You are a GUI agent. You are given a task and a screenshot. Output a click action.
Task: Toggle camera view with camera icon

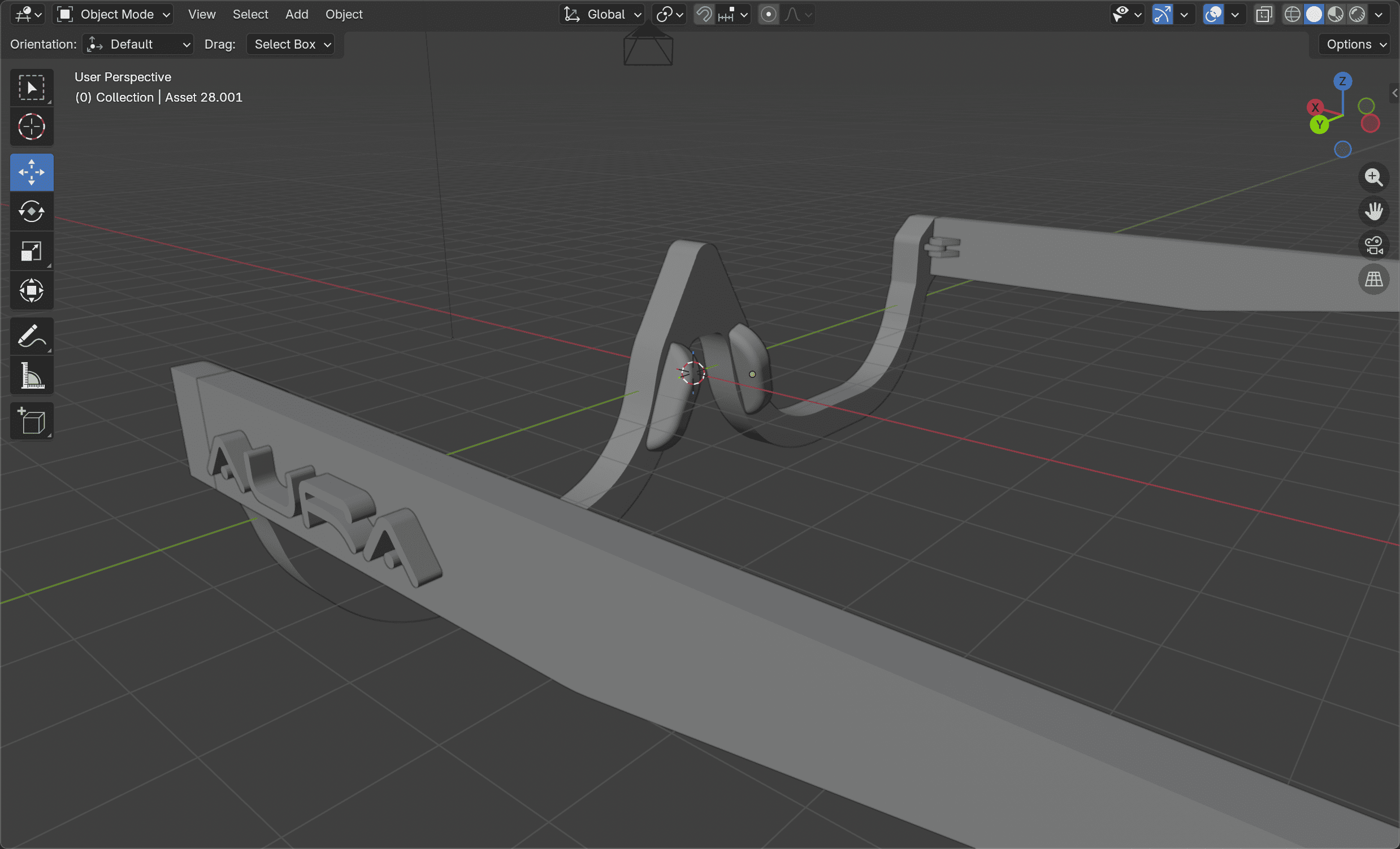coord(1374,245)
